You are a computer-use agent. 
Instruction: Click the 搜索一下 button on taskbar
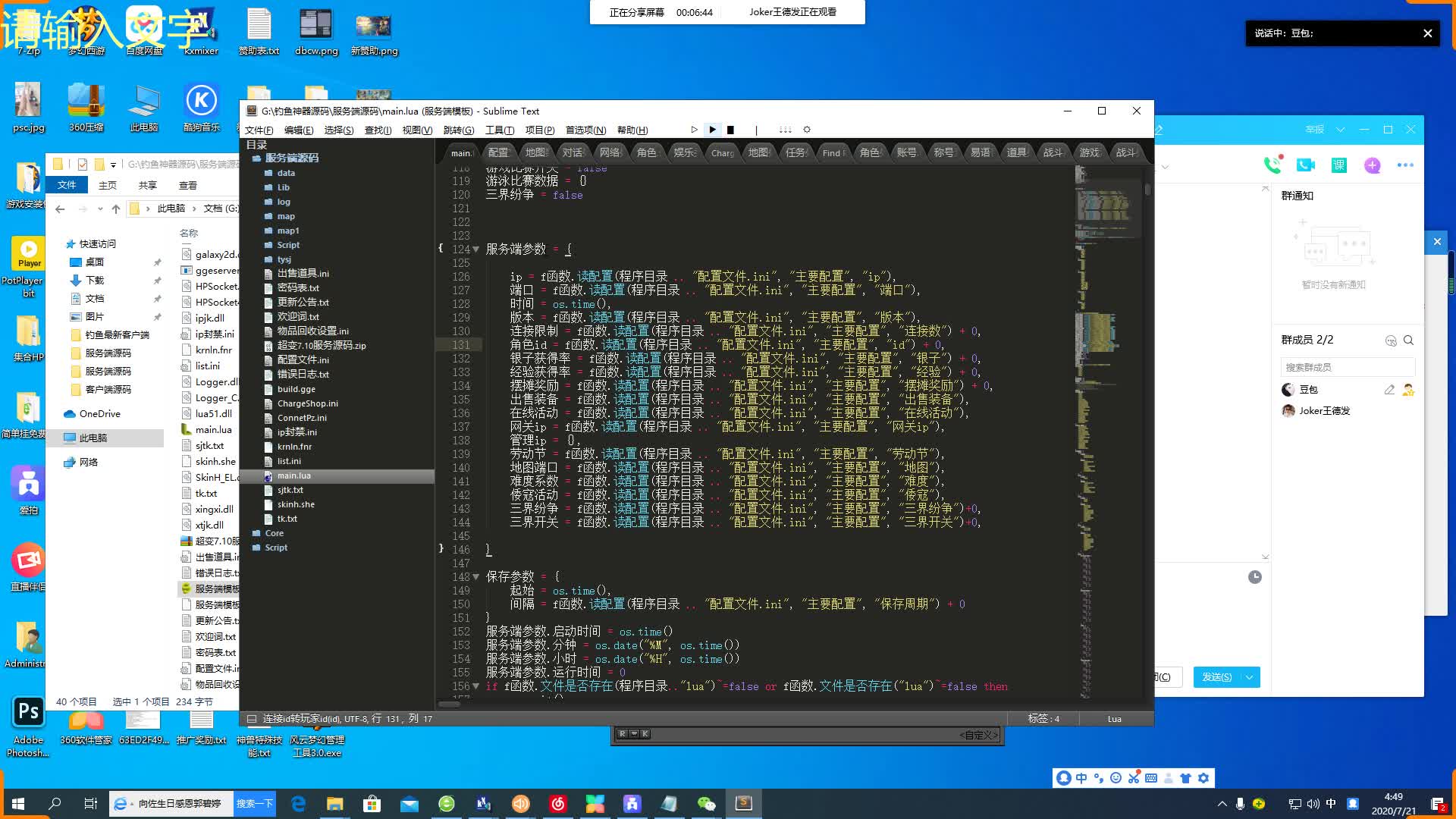pos(253,804)
